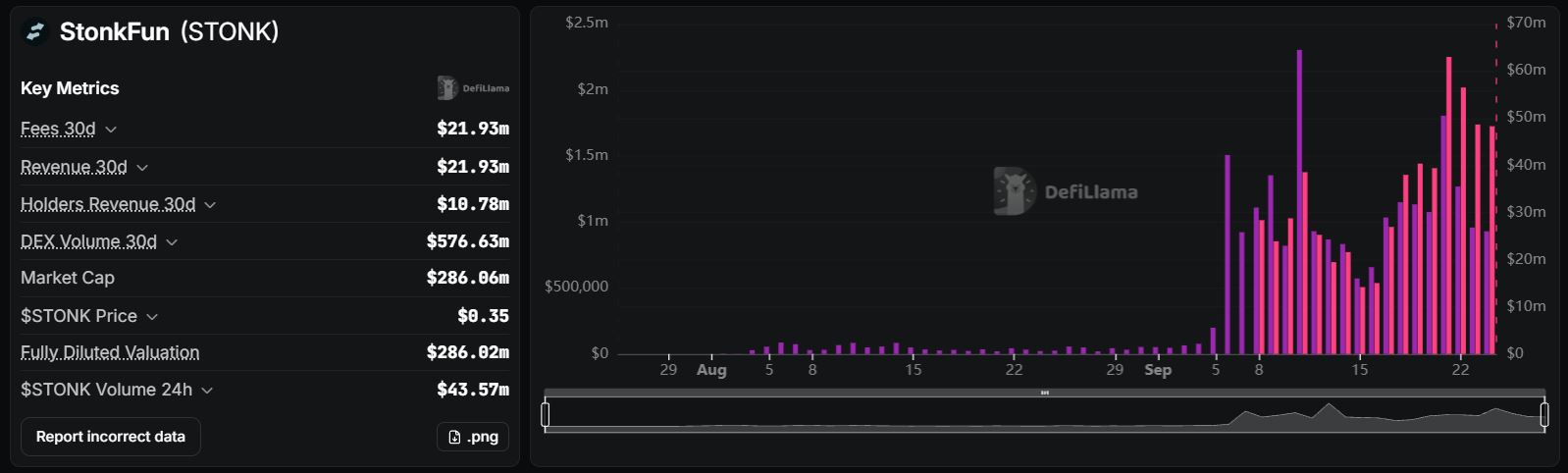Expand the Fees 30d chevron
Viewport: 1568px width, 473px height.
[x=111, y=130]
